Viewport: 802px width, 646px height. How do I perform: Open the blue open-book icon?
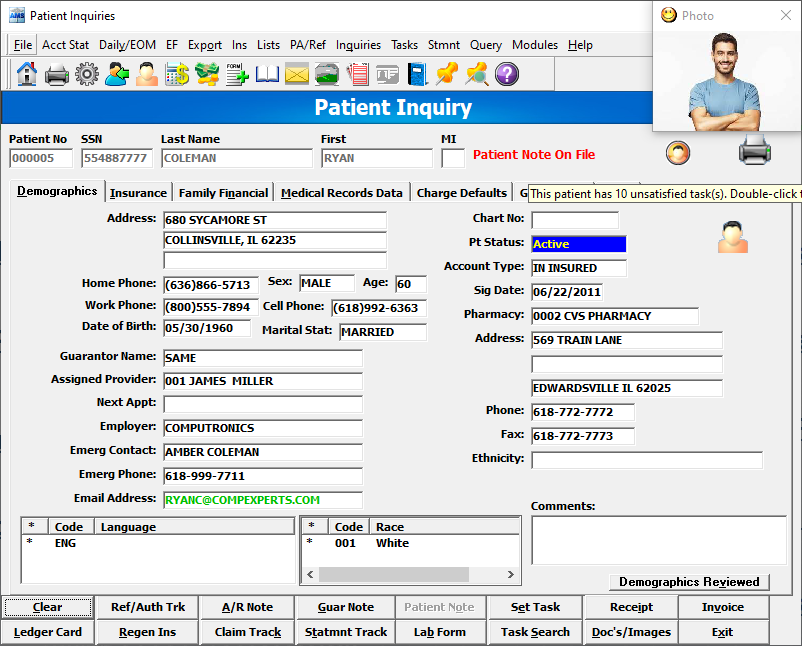point(267,75)
